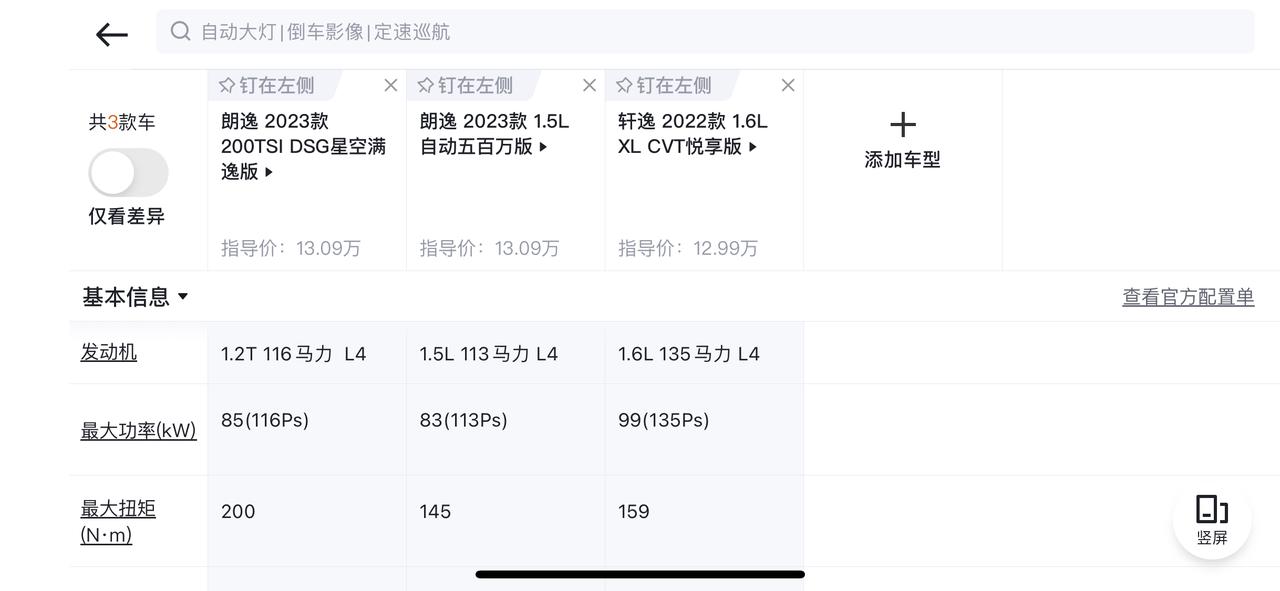1280x591 pixels.
Task: Select the 83(113Ps) power value
Action: tap(464, 420)
